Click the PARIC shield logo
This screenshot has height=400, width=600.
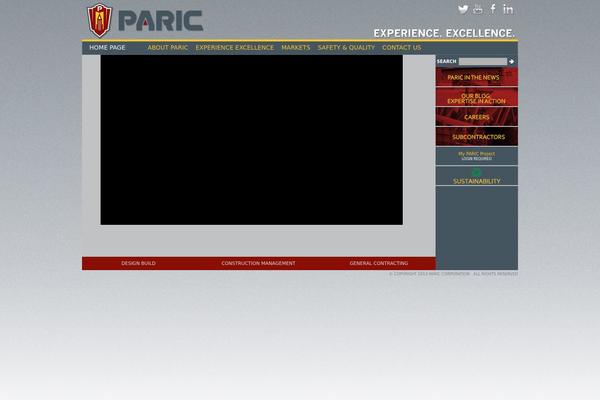[99, 20]
